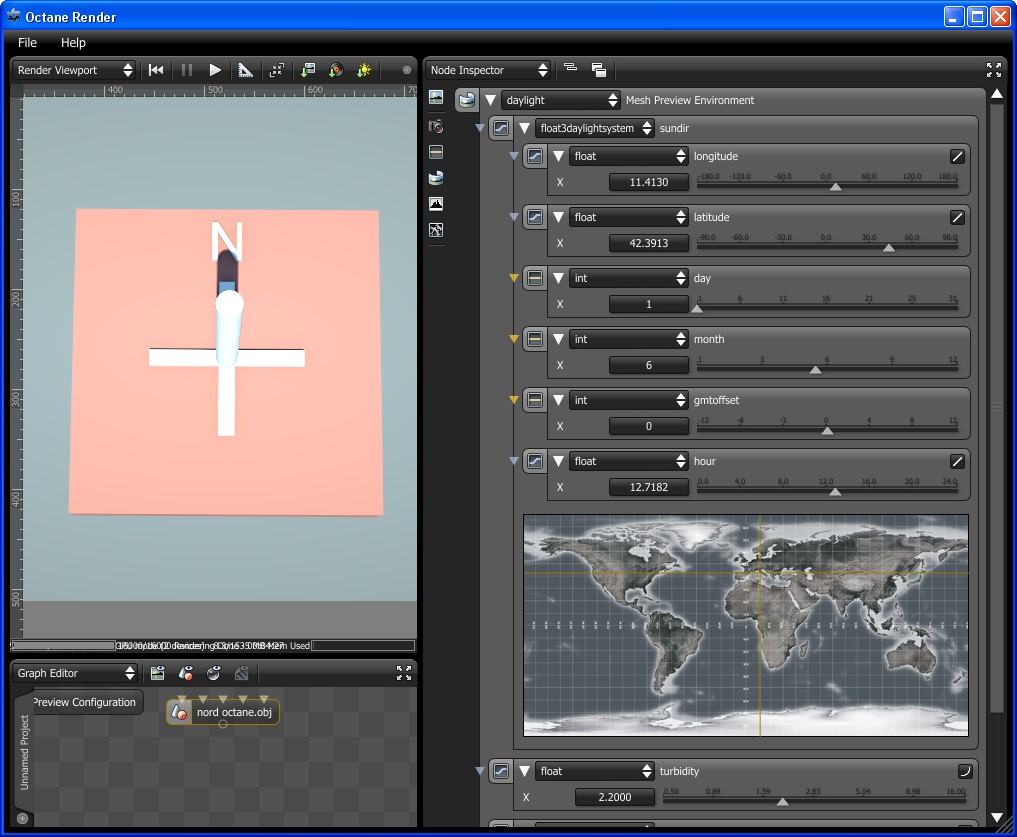Click the day value field

tap(649, 304)
